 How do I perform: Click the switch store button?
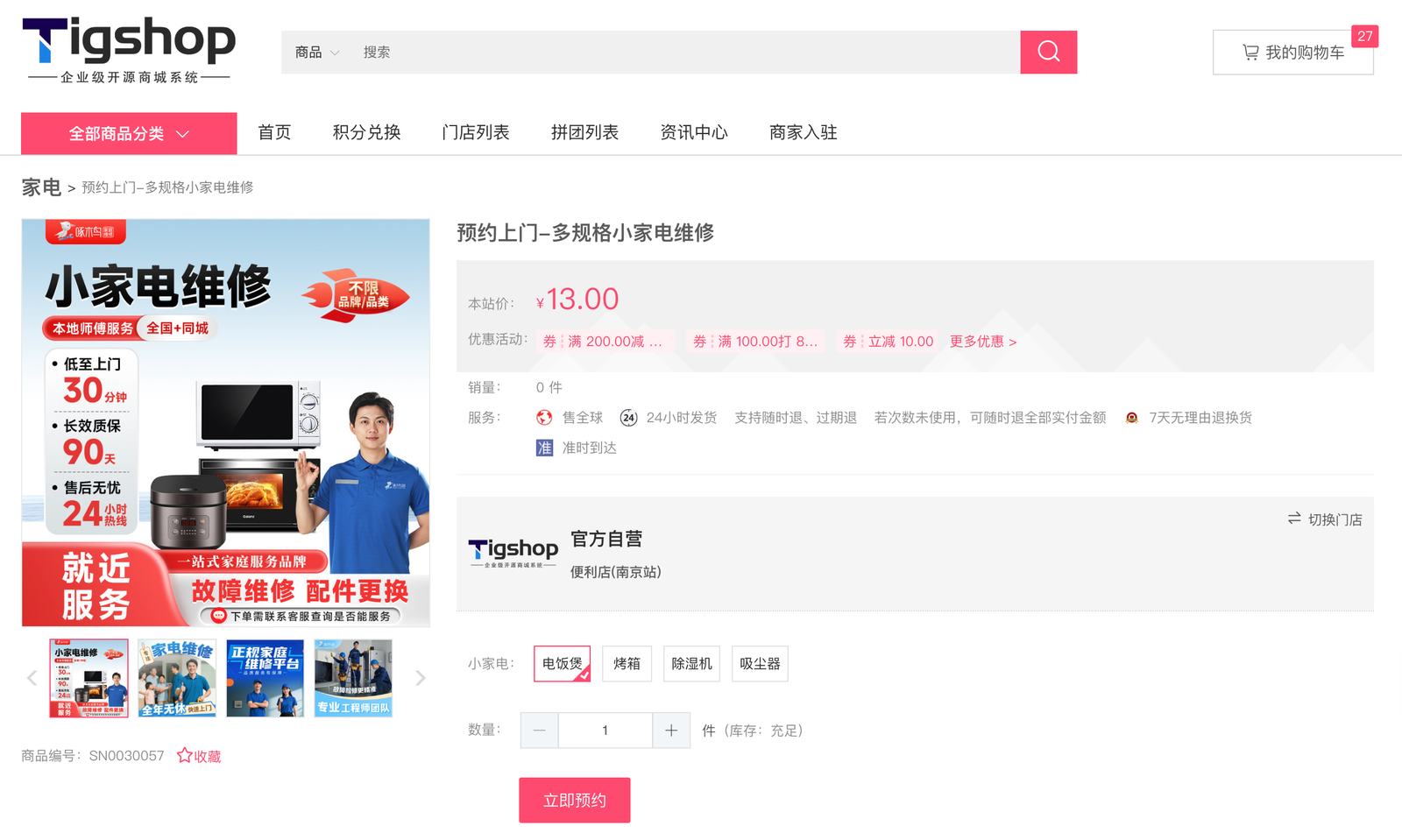point(1325,519)
